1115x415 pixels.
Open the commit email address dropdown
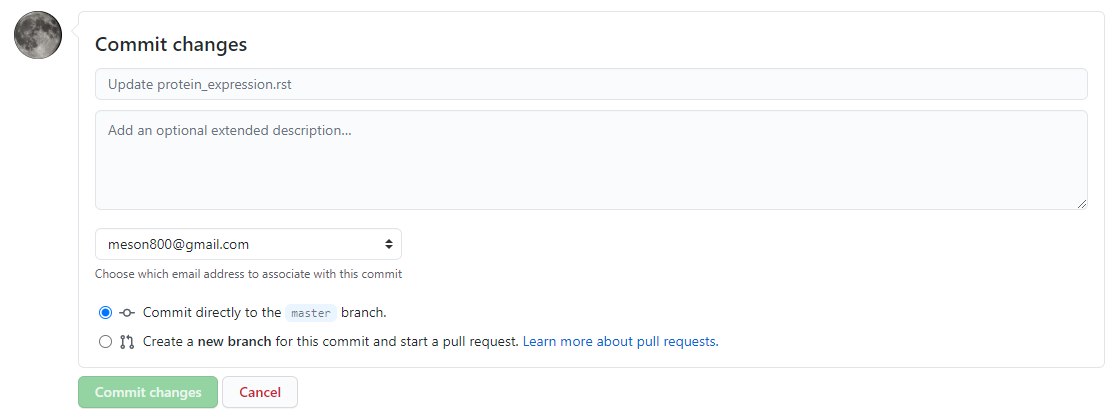[248, 244]
